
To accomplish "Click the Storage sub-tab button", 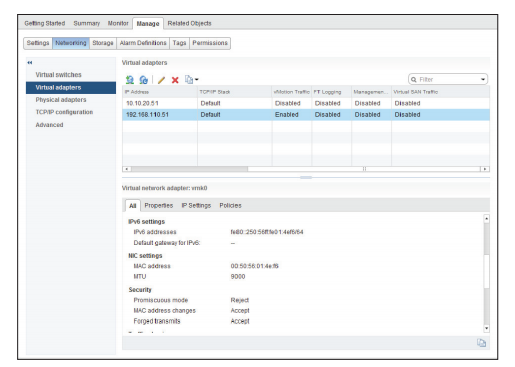I will pos(103,43).
